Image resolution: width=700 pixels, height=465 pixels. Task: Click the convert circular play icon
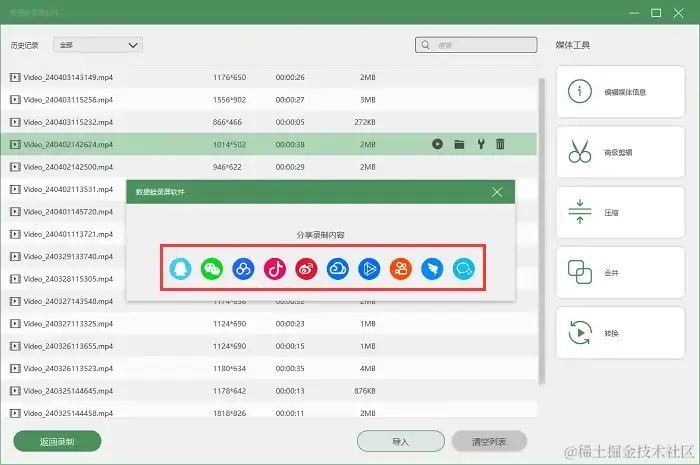(579, 332)
